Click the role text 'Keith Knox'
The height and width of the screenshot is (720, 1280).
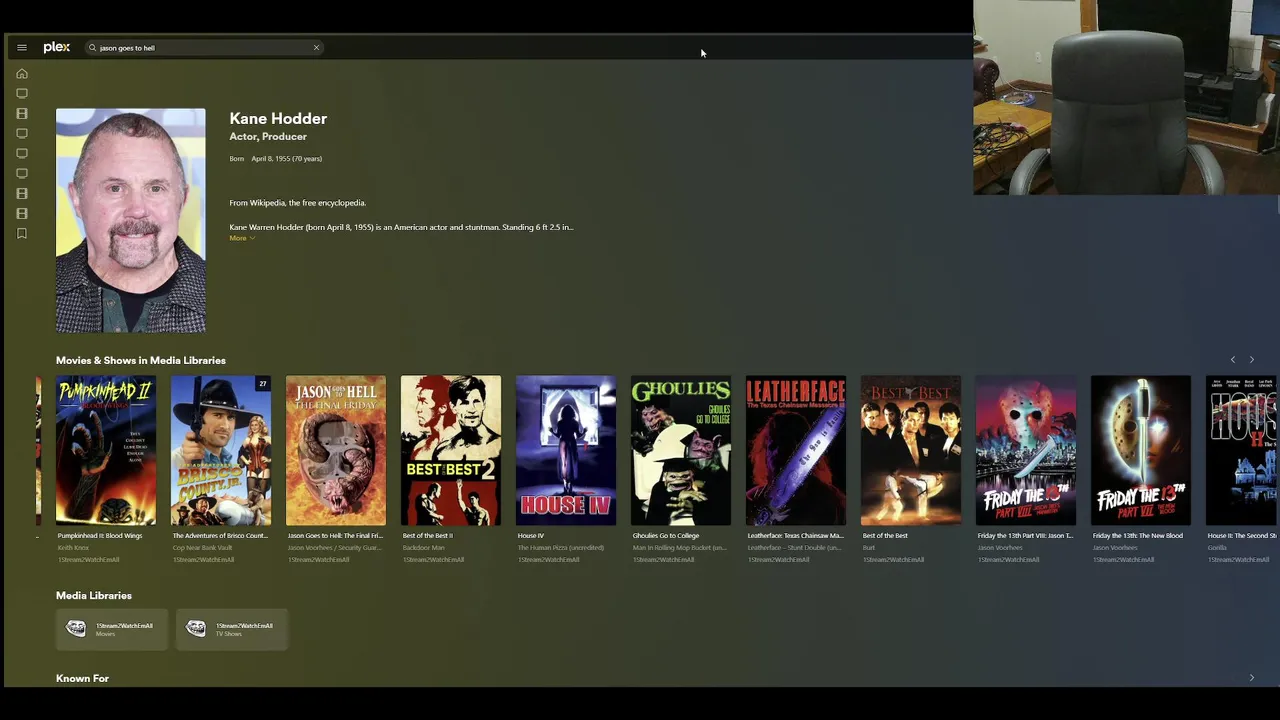point(73,548)
